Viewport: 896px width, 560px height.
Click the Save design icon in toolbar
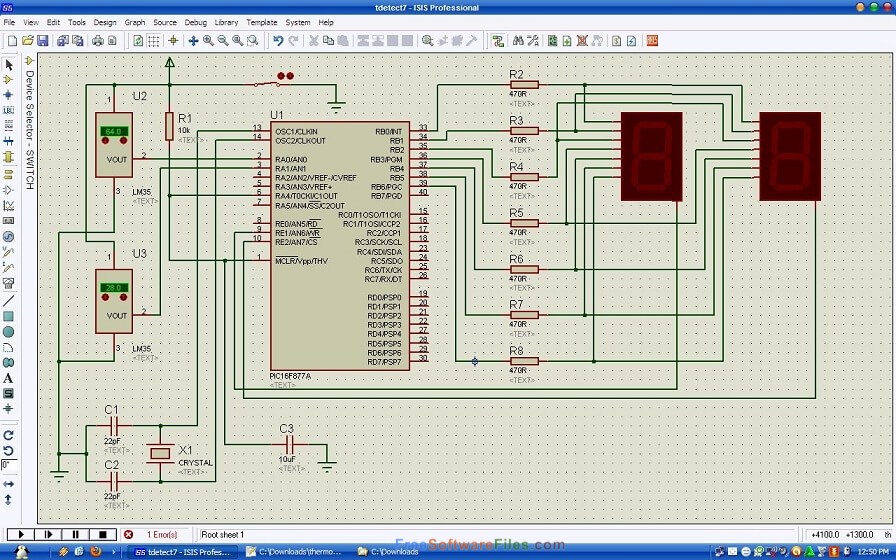tap(43, 41)
